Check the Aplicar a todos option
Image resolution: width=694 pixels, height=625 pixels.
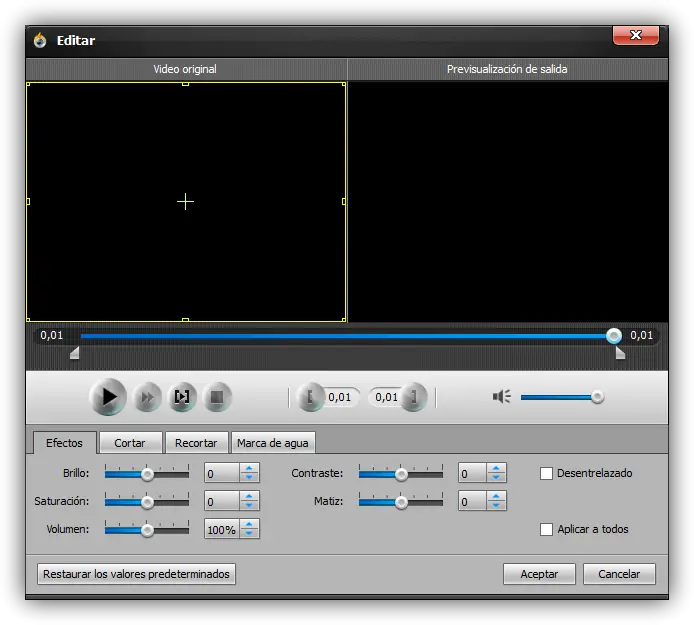pyautogui.click(x=546, y=529)
